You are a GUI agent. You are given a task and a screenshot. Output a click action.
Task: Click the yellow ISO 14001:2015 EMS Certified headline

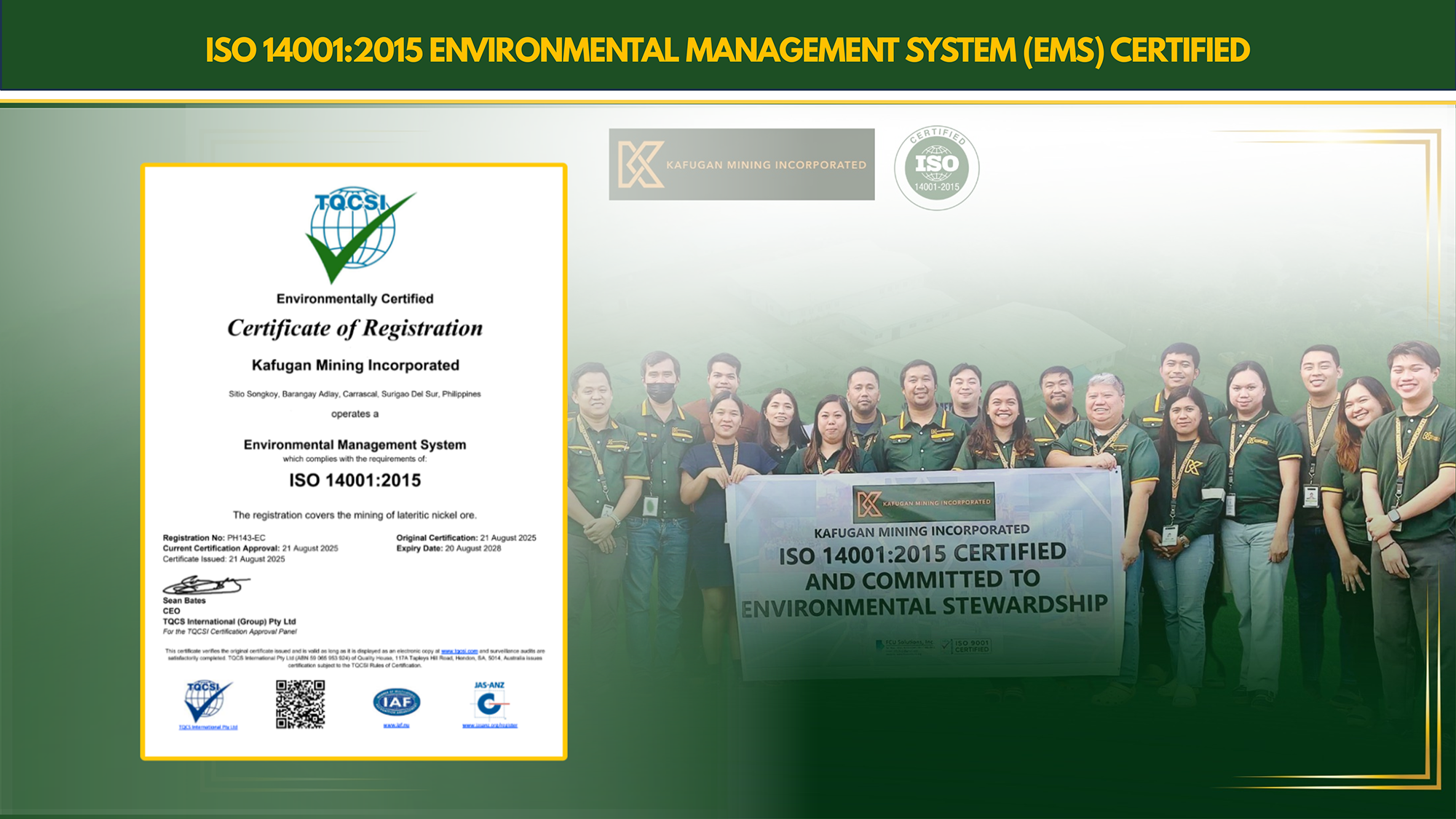point(727,50)
